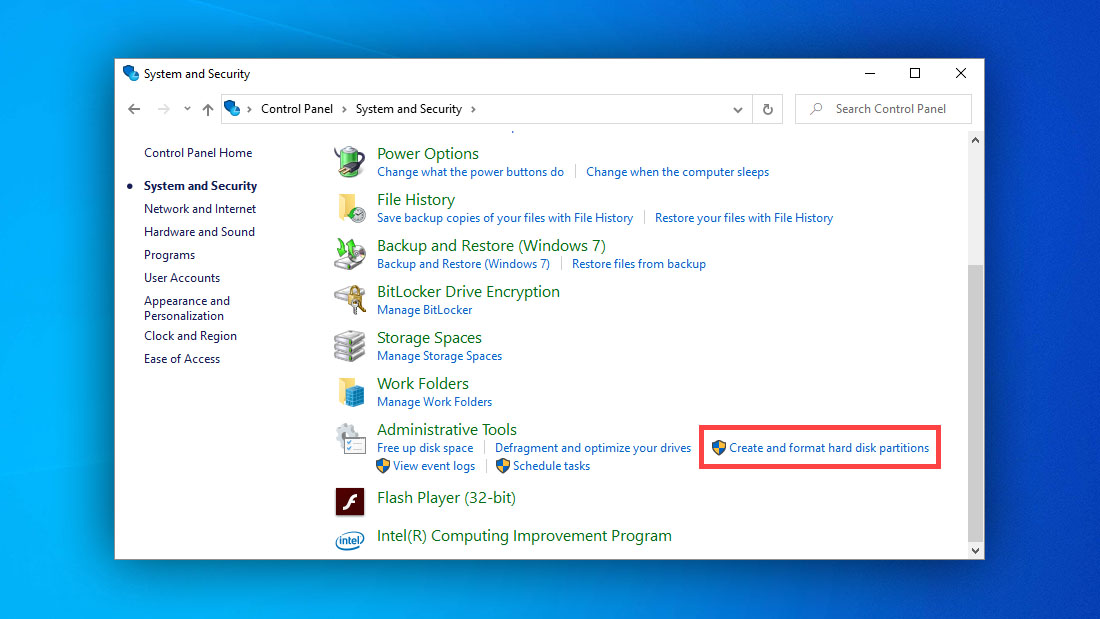The width and height of the screenshot is (1100, 619).
Task: Click the Storage Spaces drives icon
Action: coord(349,346)
